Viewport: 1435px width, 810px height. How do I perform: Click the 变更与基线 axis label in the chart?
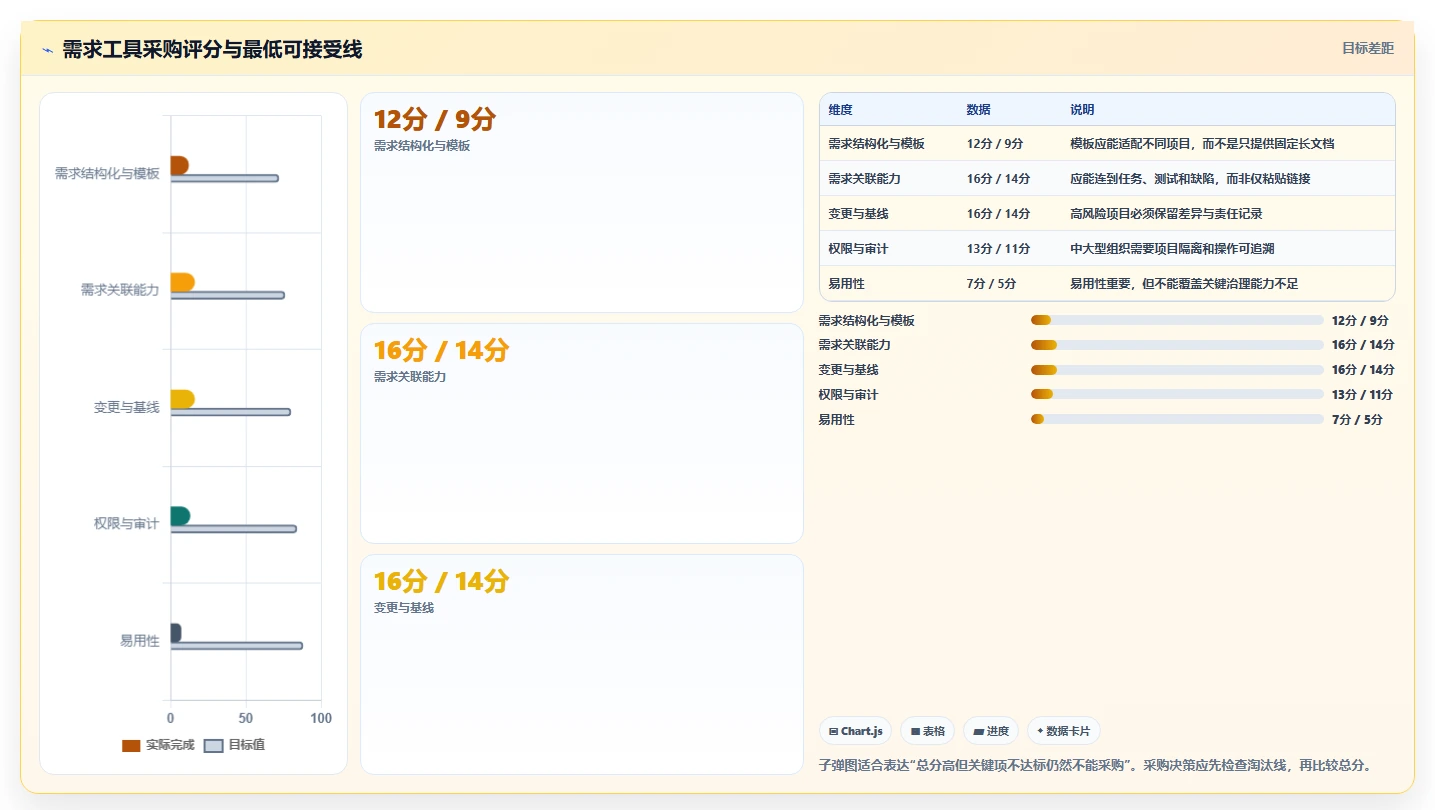coord(127,407)
